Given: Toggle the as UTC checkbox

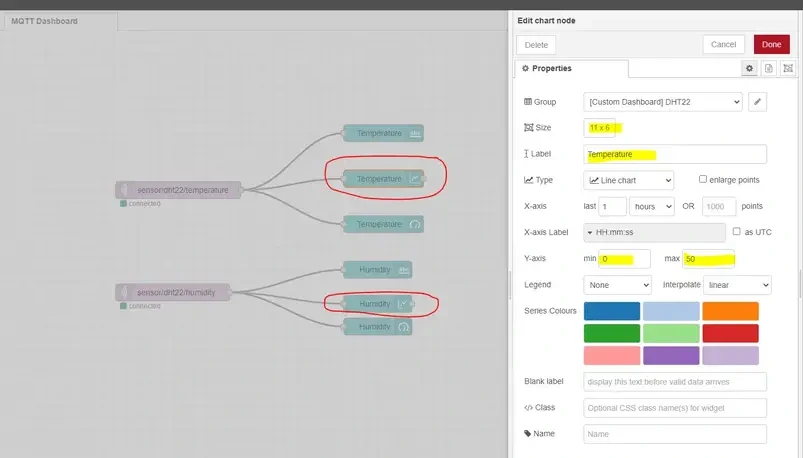Looking at the screenshot, I should point(736,232).
